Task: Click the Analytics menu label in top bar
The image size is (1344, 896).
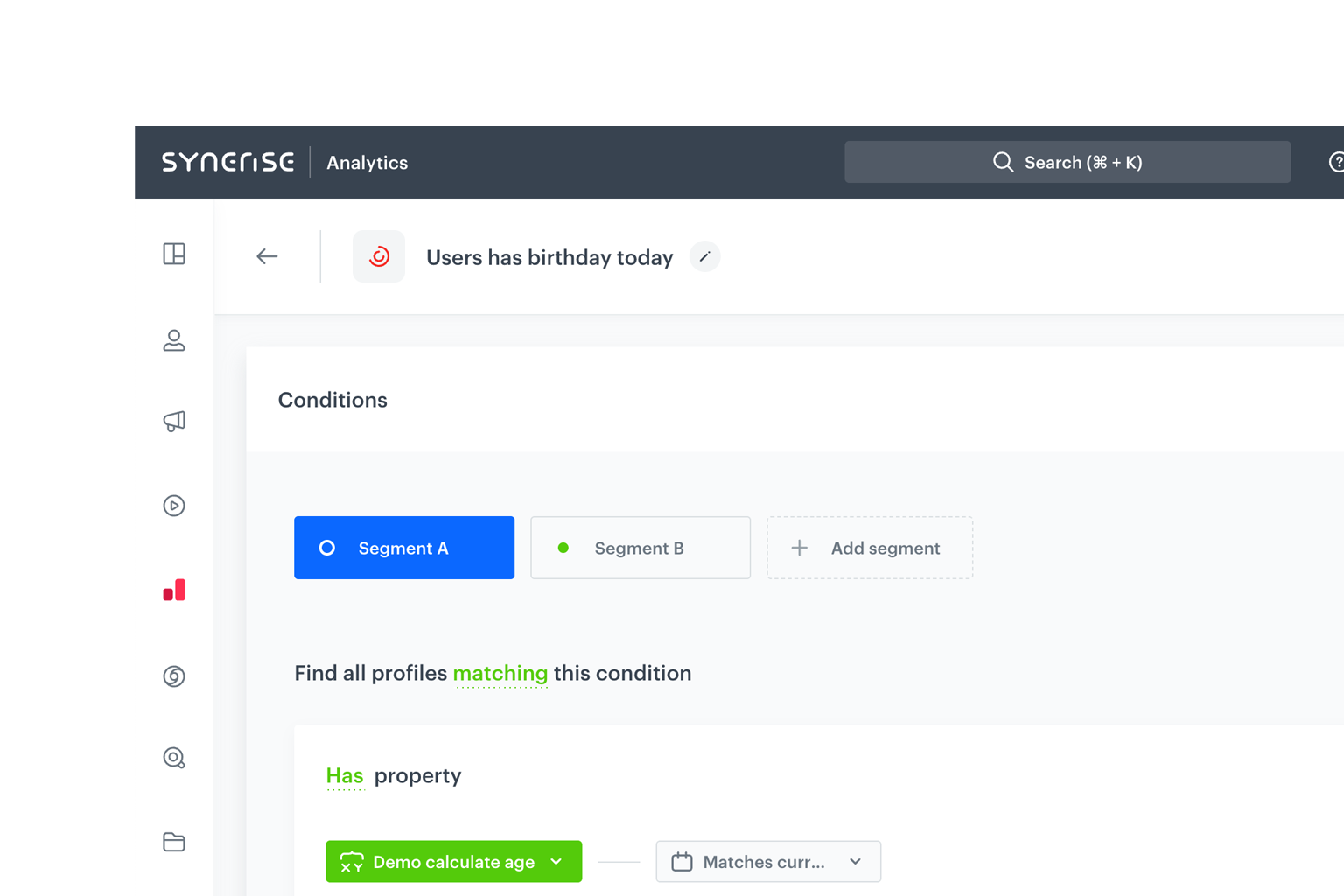Action: pos(367,162)
